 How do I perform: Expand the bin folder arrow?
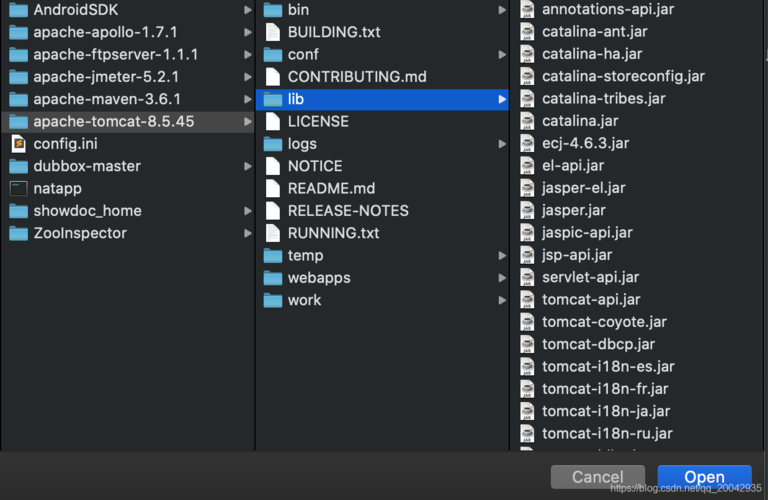(x=502, y=10)
